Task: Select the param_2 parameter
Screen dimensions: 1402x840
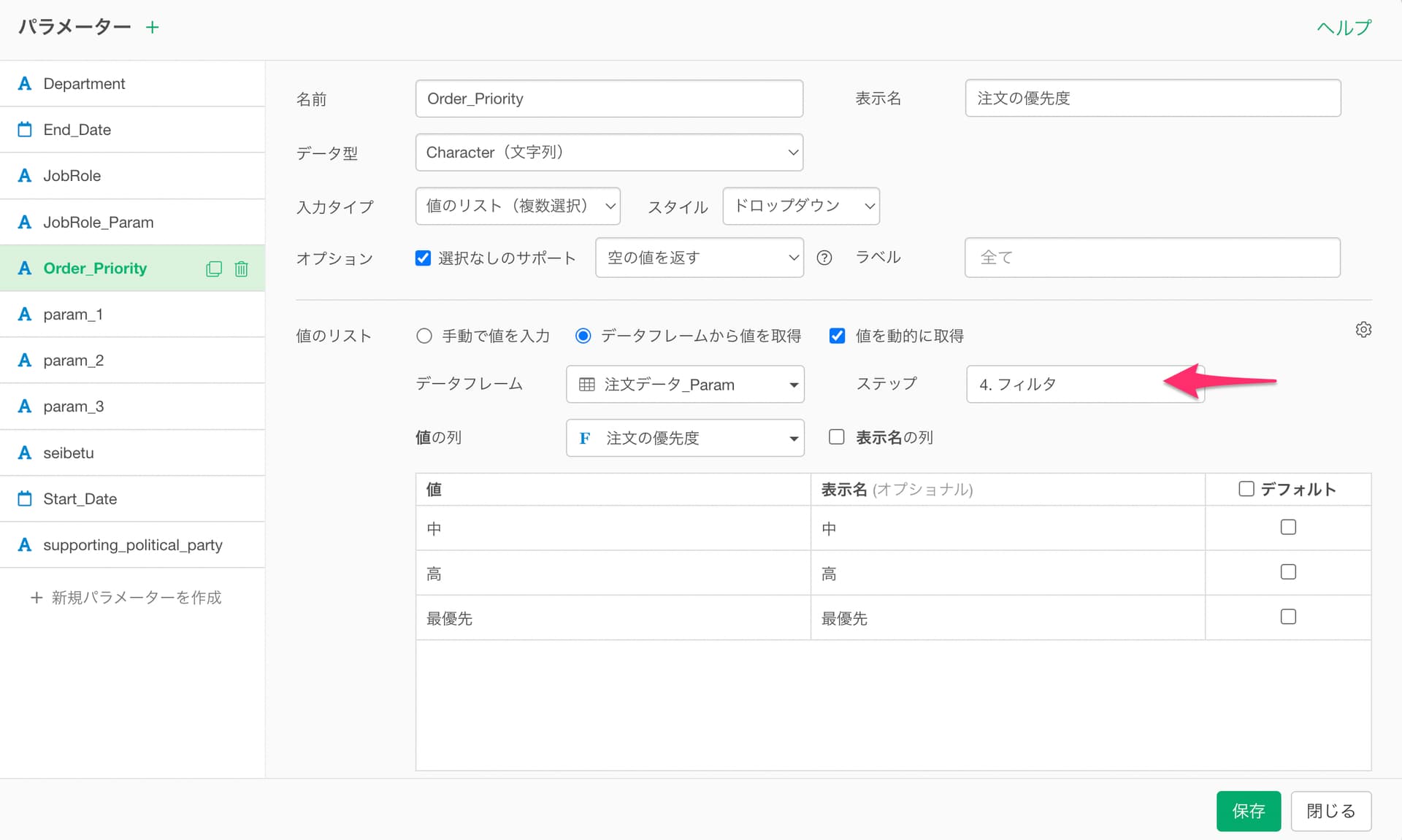Action: point(132,361)
